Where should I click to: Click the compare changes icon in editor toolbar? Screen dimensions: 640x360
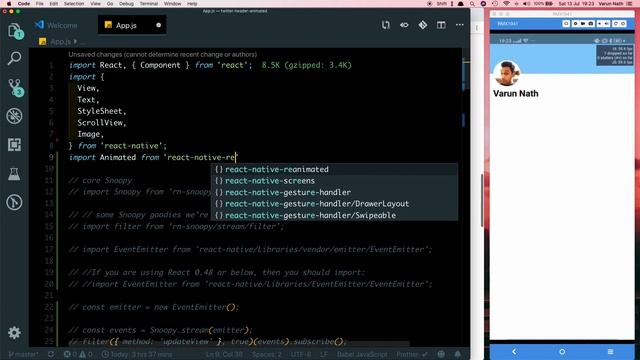coord(386,25)
